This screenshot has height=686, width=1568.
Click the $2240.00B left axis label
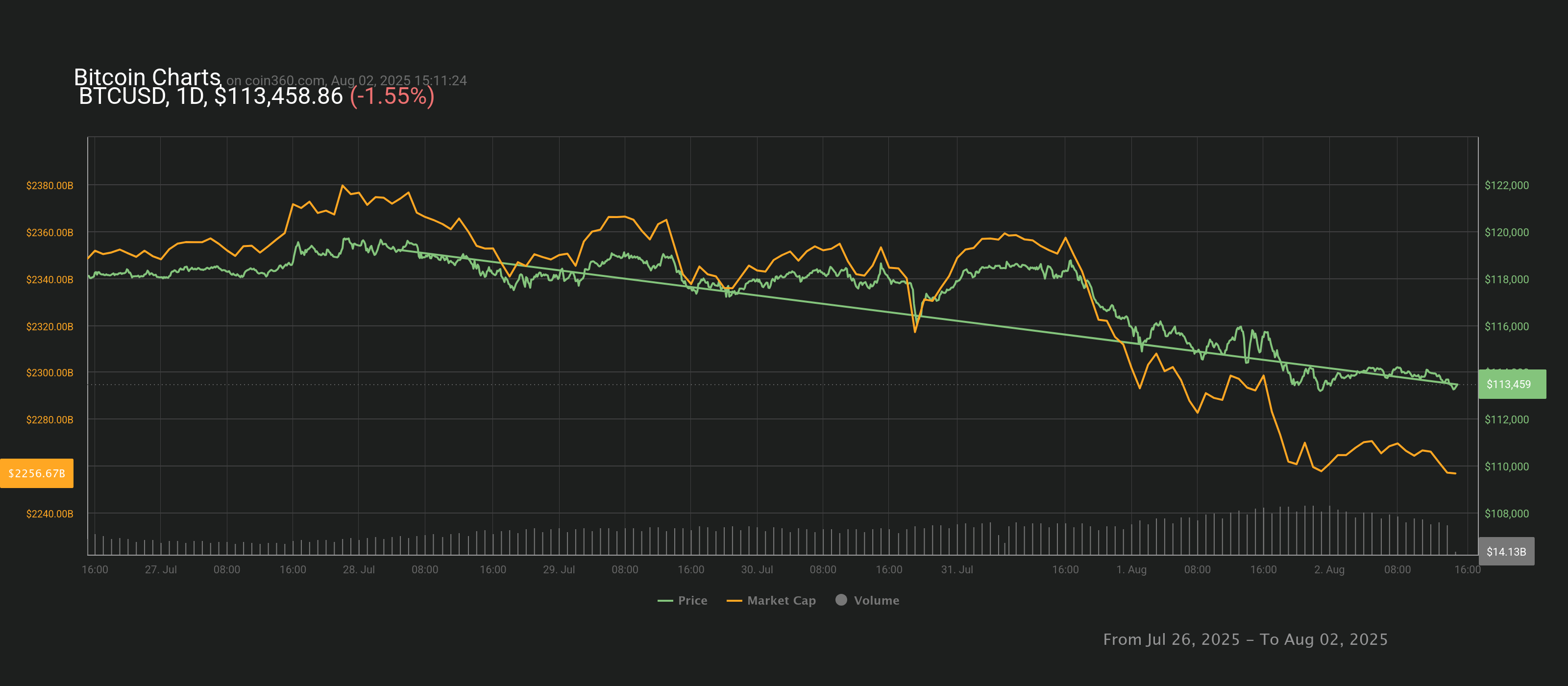49,514
